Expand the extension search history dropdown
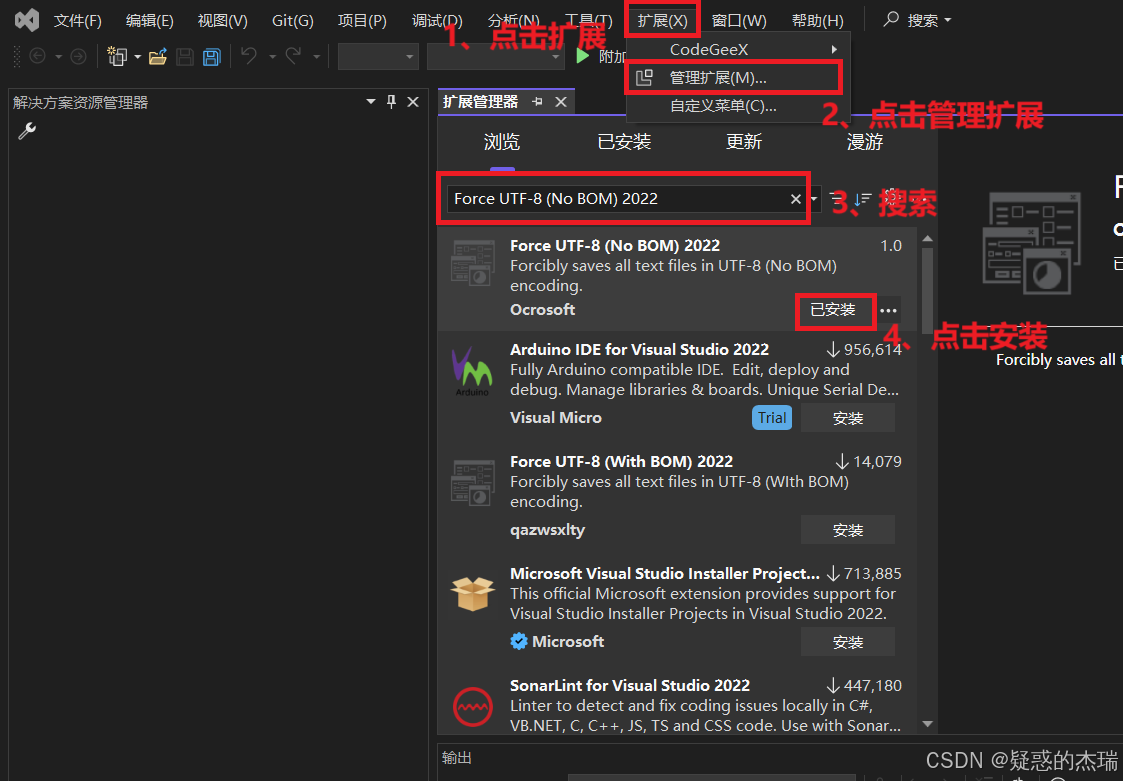 [814, 198]
